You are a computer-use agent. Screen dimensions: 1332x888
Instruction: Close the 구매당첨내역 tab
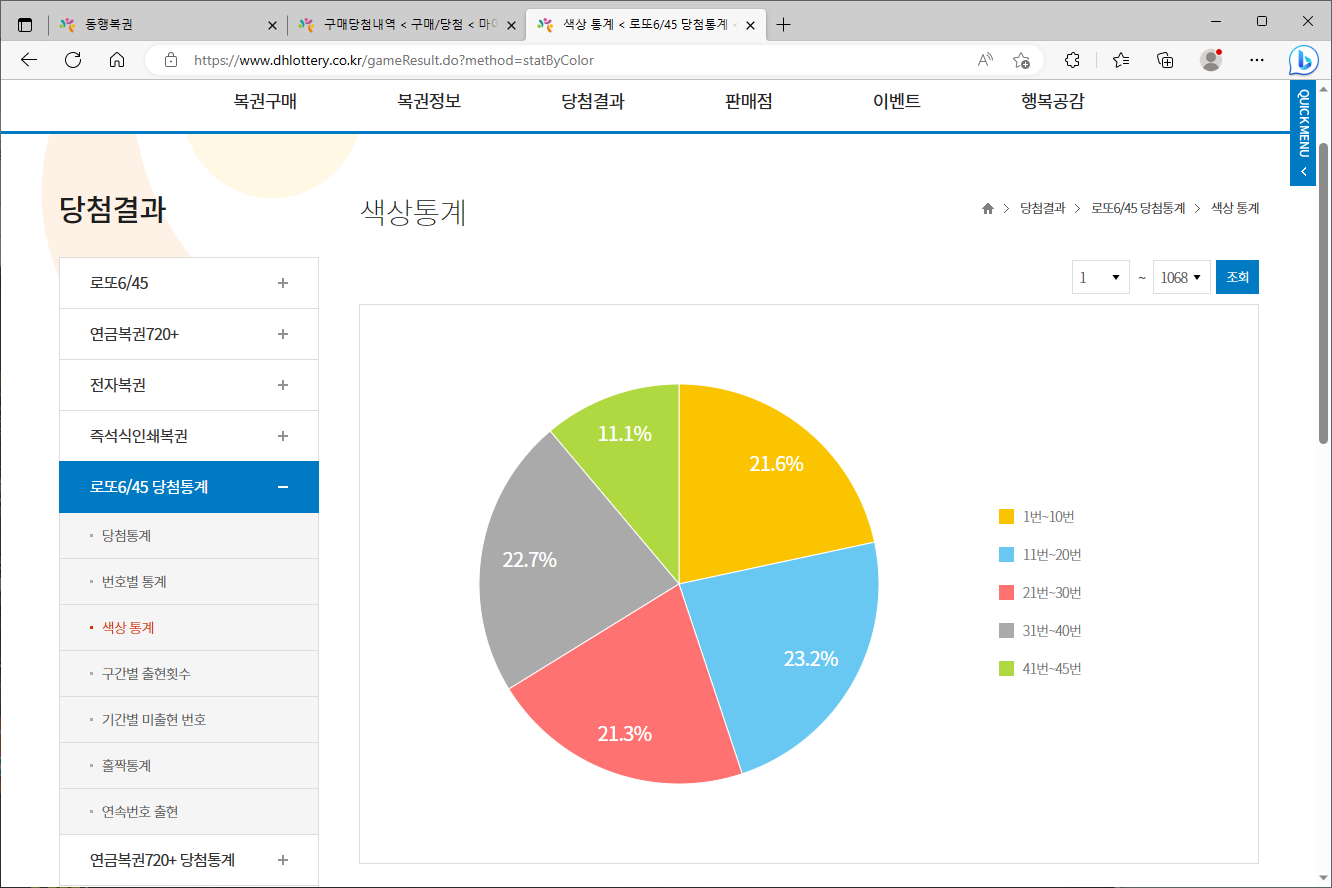point(511,25)
